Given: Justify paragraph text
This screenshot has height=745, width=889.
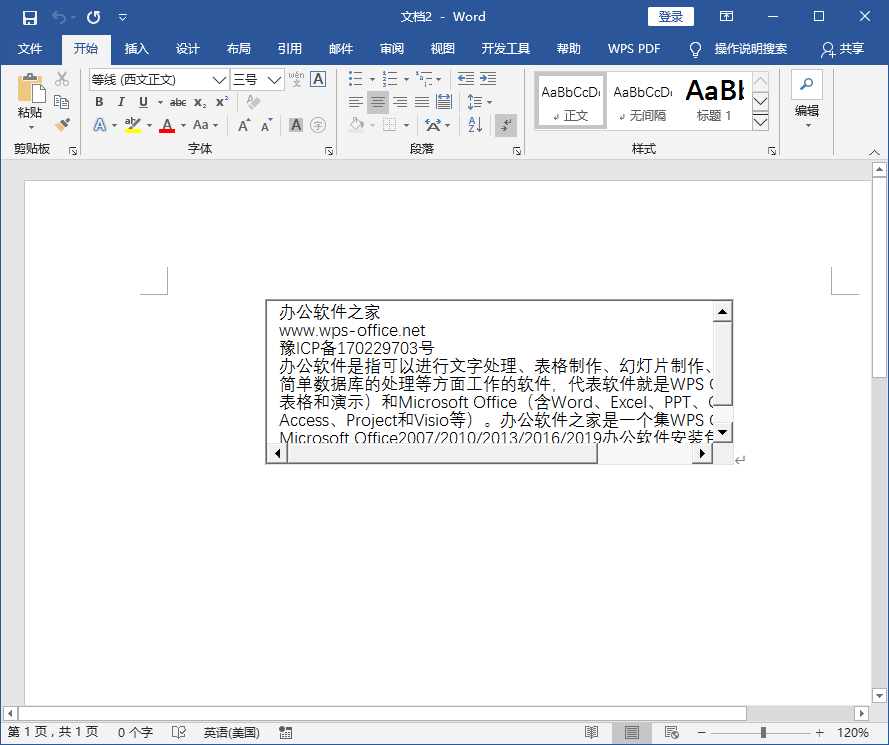Looking at the screenshot, I should 422,102.
